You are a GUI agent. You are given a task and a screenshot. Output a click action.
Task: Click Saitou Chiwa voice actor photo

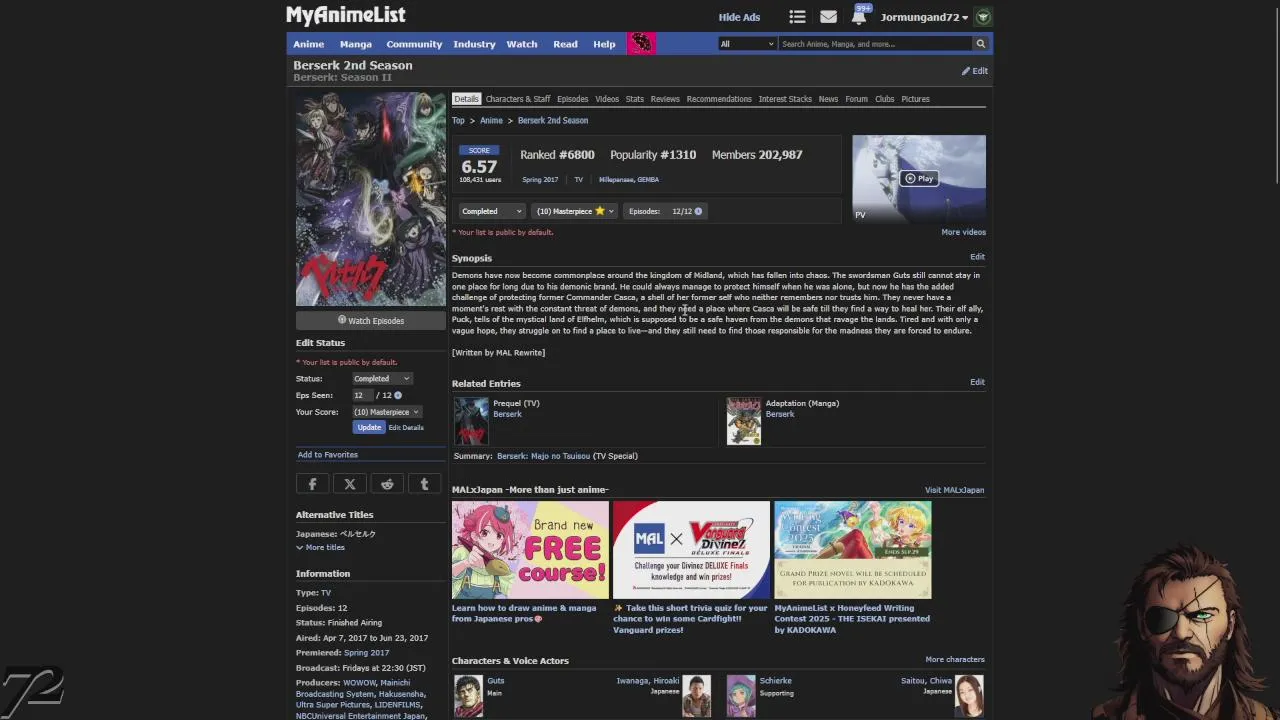click(x=969, y=696)
